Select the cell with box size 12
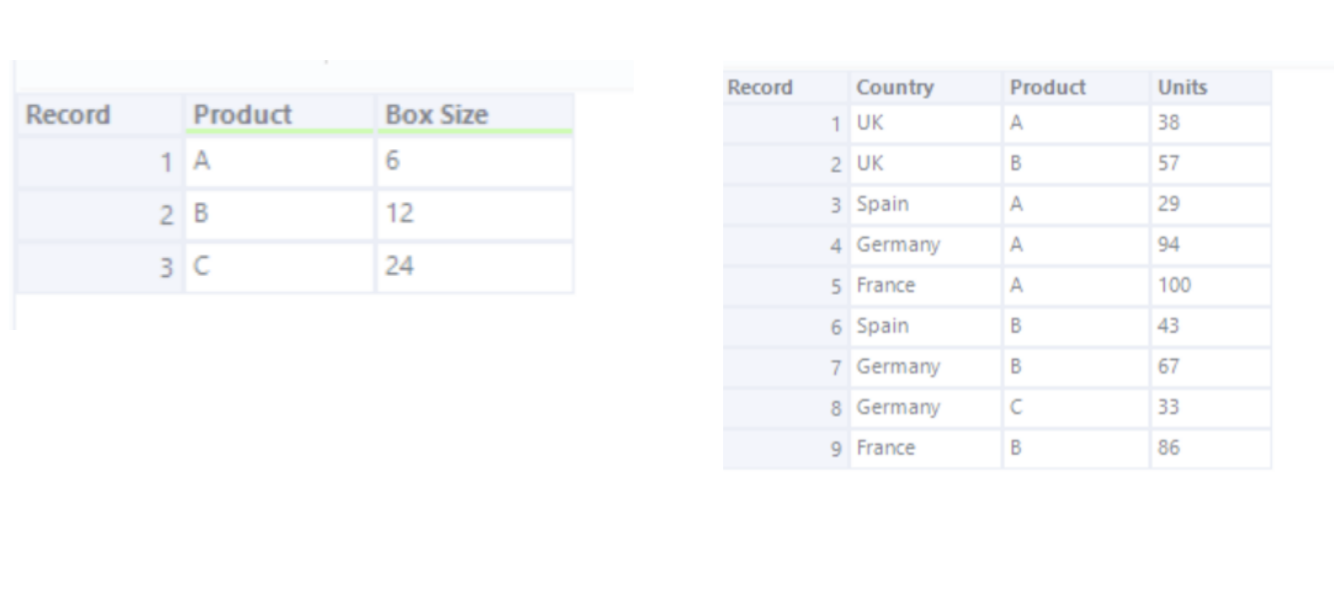Screen dimensions: 1334x592 (x=475, y=214)
